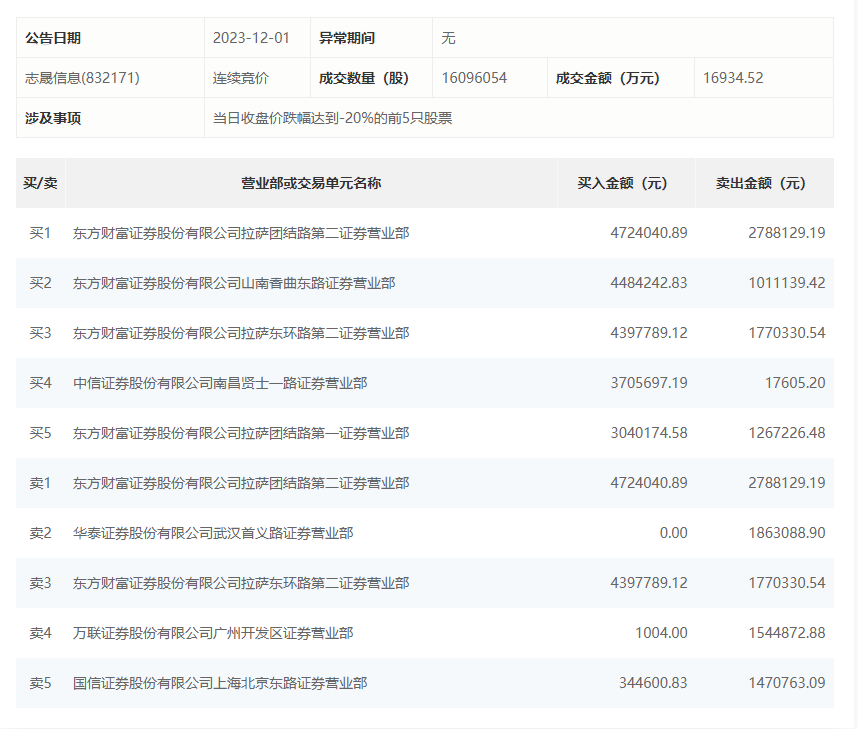Select sell amount 1011139.42

[787, 283]
